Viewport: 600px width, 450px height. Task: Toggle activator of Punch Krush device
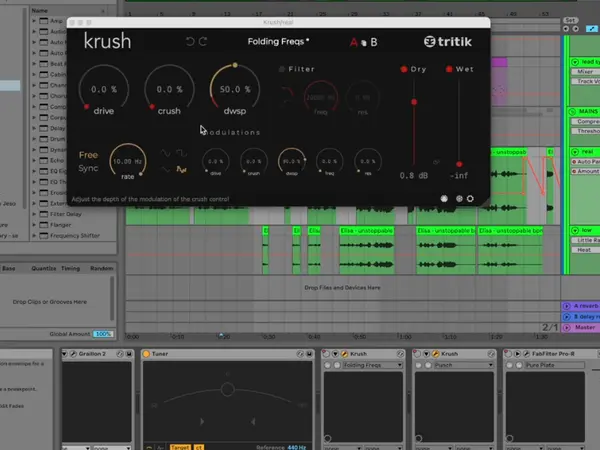417,354
